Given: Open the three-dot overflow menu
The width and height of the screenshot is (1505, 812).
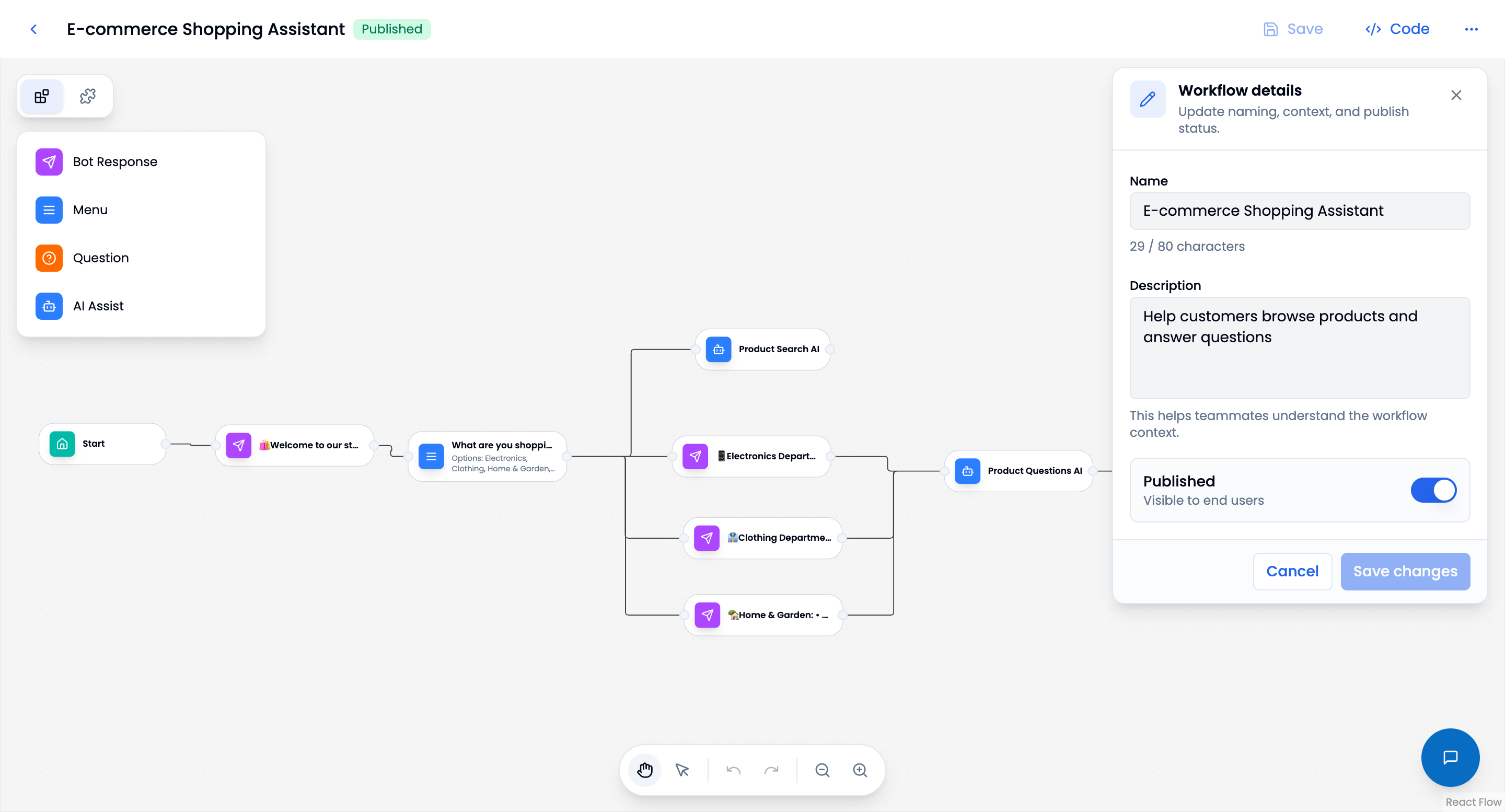Looking at the screenshot, I should click(1472, 29).
